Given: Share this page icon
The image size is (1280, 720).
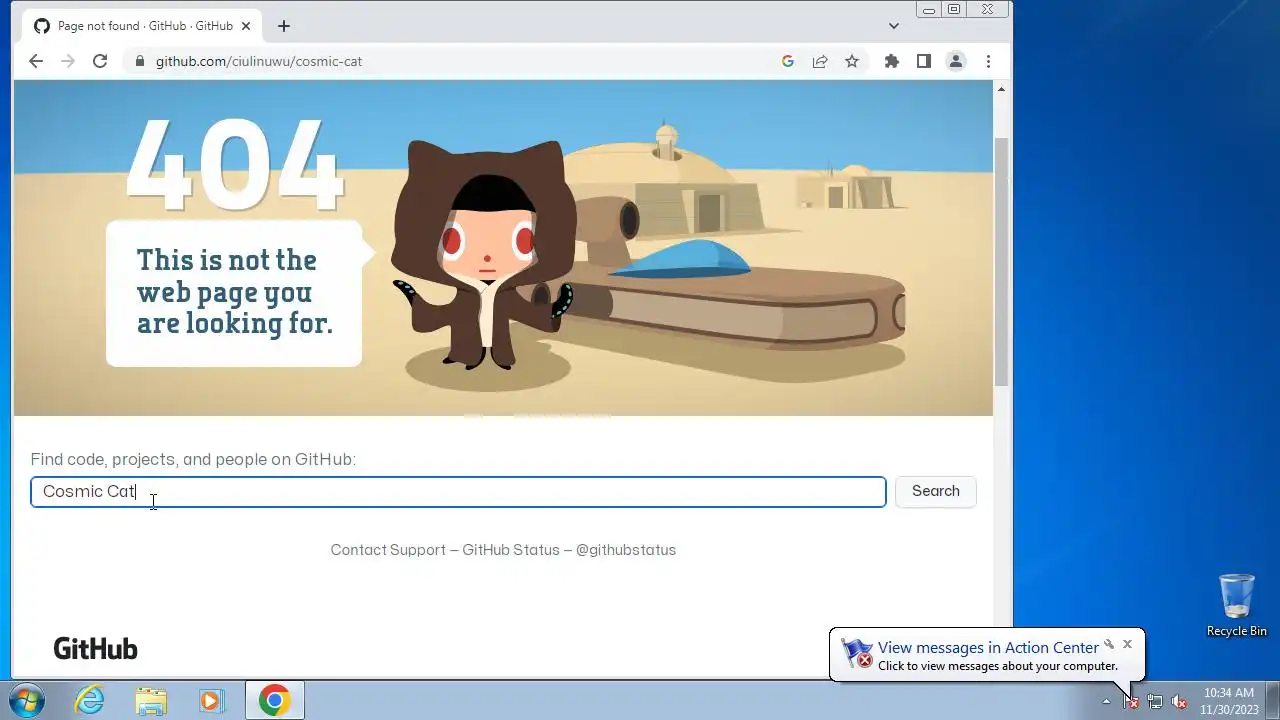Looking at the screenshot, I should coord(820,61).
